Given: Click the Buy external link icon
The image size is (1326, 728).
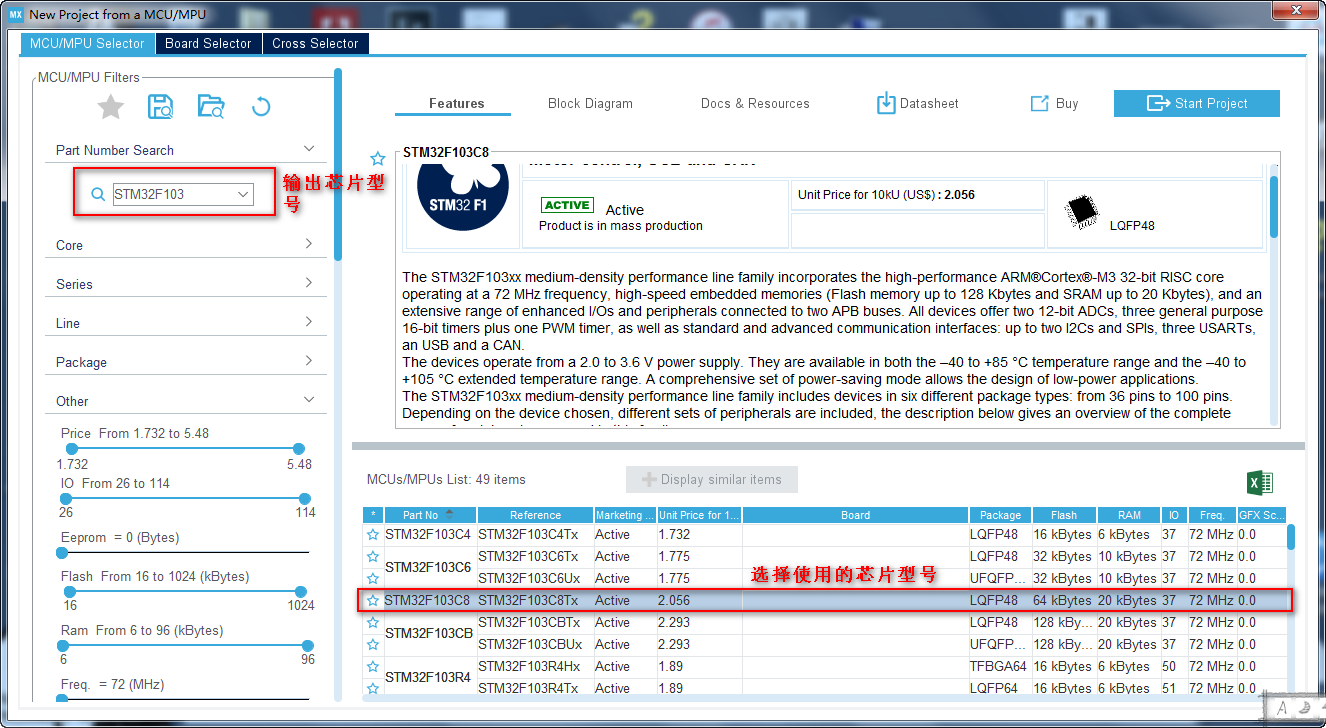Looking at the screenshot, I should pyautogui.click(x=1039, y=103).
